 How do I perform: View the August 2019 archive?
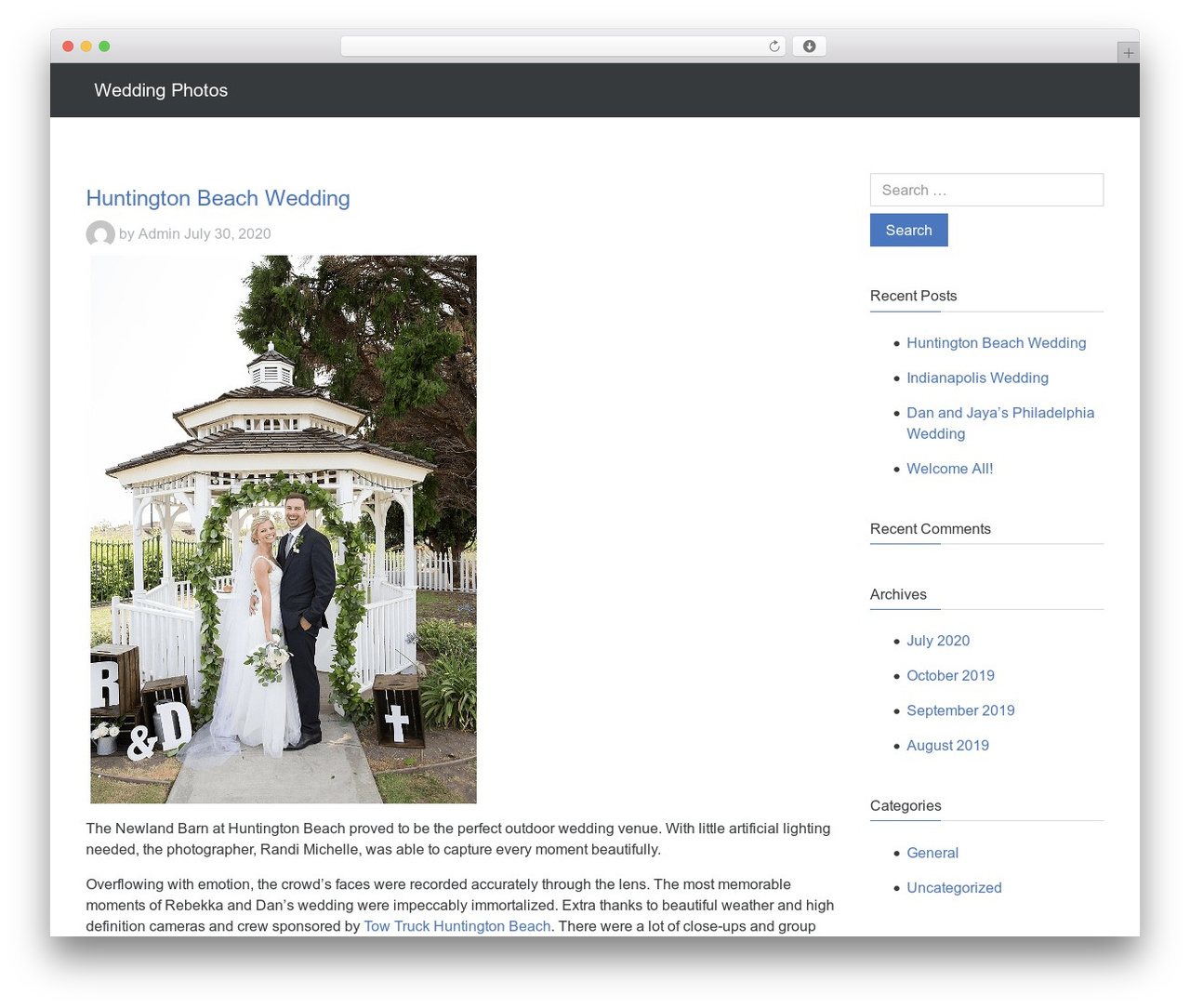tap(947, 746)
